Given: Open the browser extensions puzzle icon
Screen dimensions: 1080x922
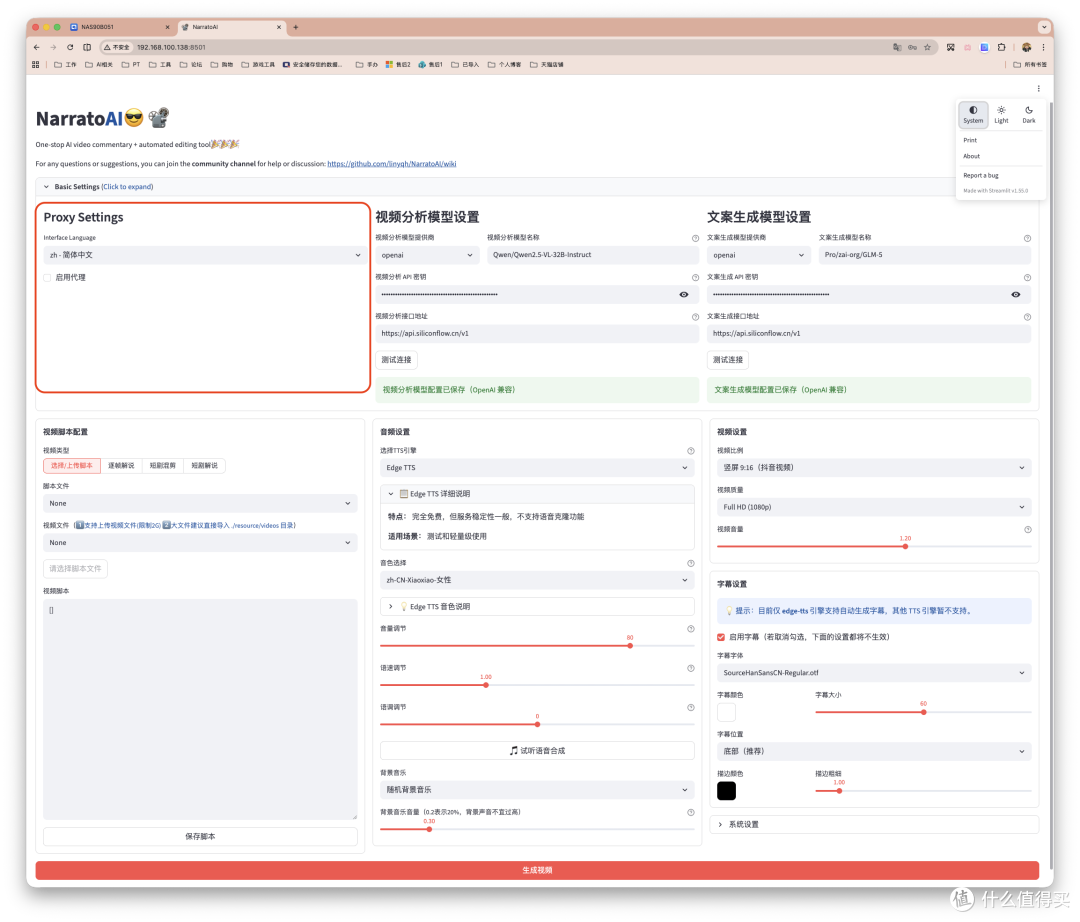Looking at the screenshot, I should coord(1001,48).
